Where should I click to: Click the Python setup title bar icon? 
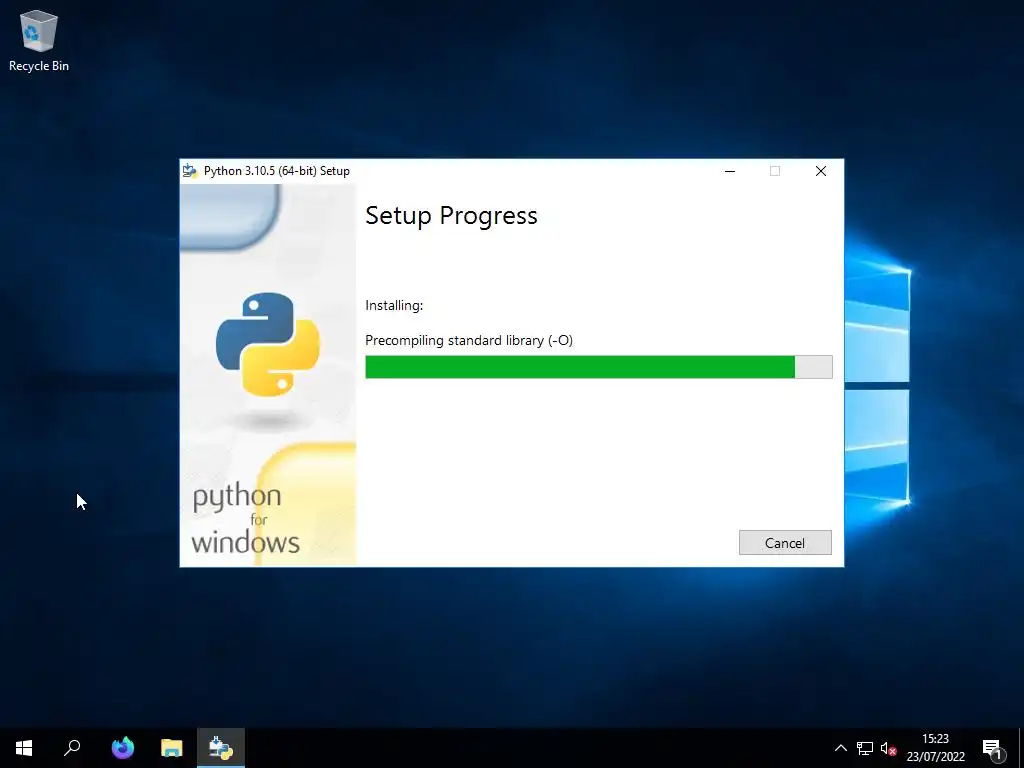(x=190, y=171)
